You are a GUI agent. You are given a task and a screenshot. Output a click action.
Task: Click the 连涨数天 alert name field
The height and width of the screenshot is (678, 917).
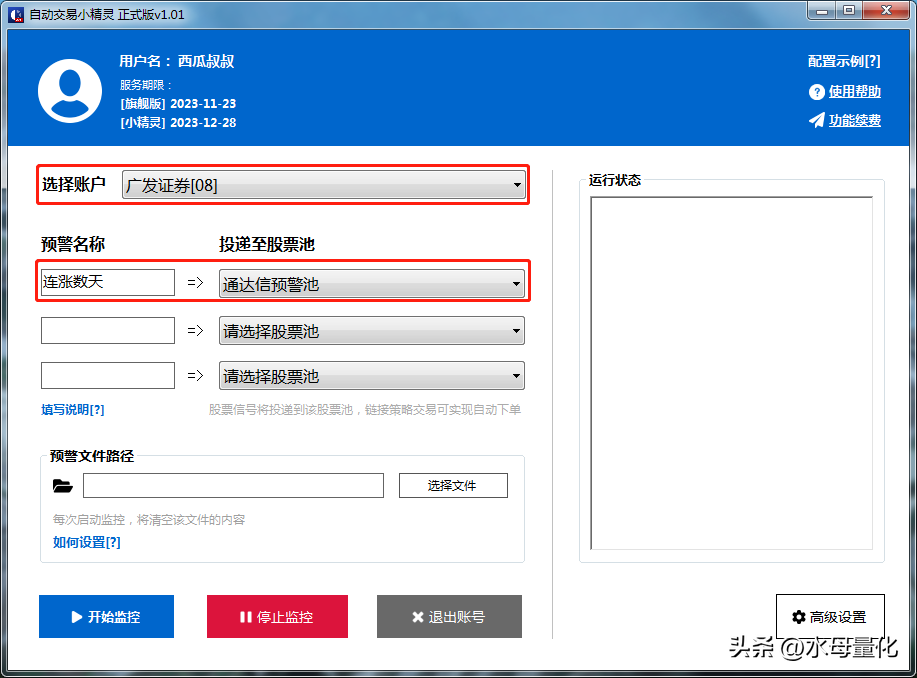[107, 282]
